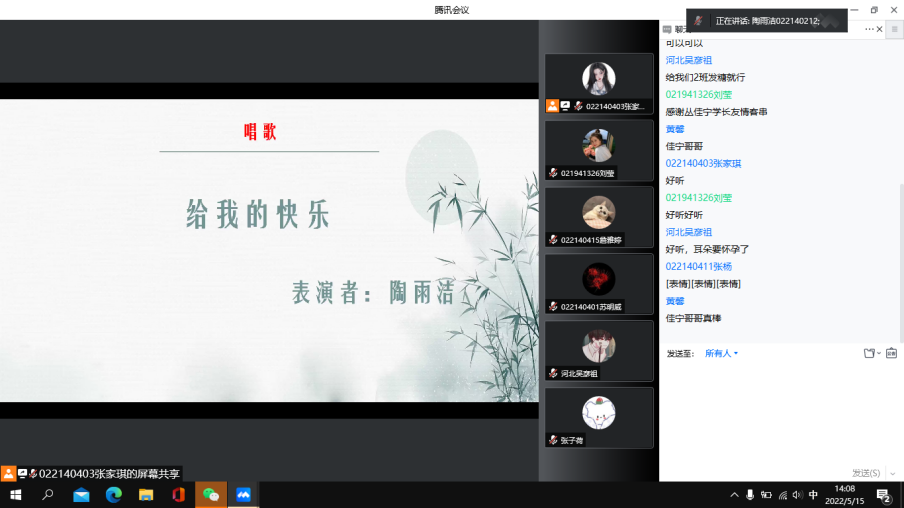Show hidden system tray icons
The image size is (904, 508).
point(734,495)
